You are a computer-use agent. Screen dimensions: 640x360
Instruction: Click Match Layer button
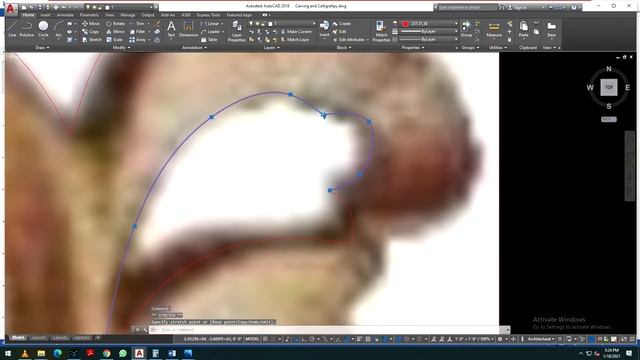click(295, 40)
